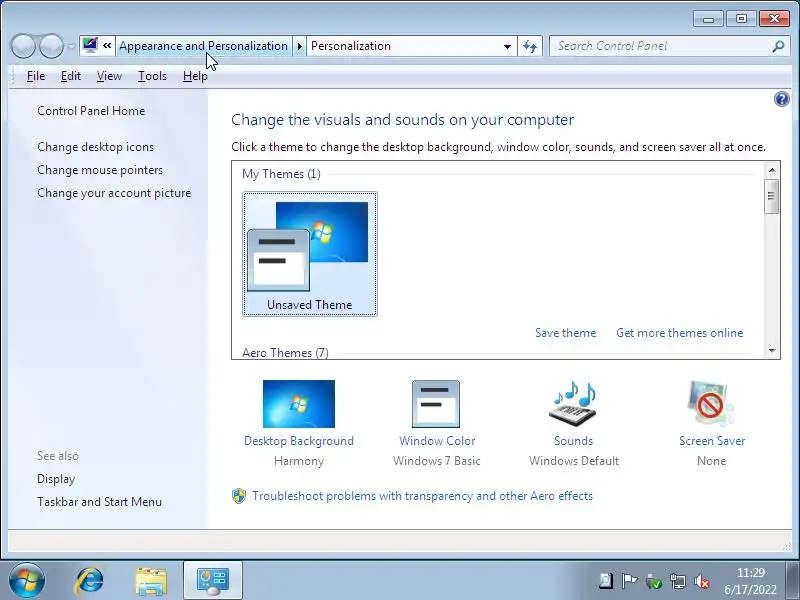Click the Control Panel icon in address bar
The height and width of the screenshot is (600, 800).
coord(90,46)
